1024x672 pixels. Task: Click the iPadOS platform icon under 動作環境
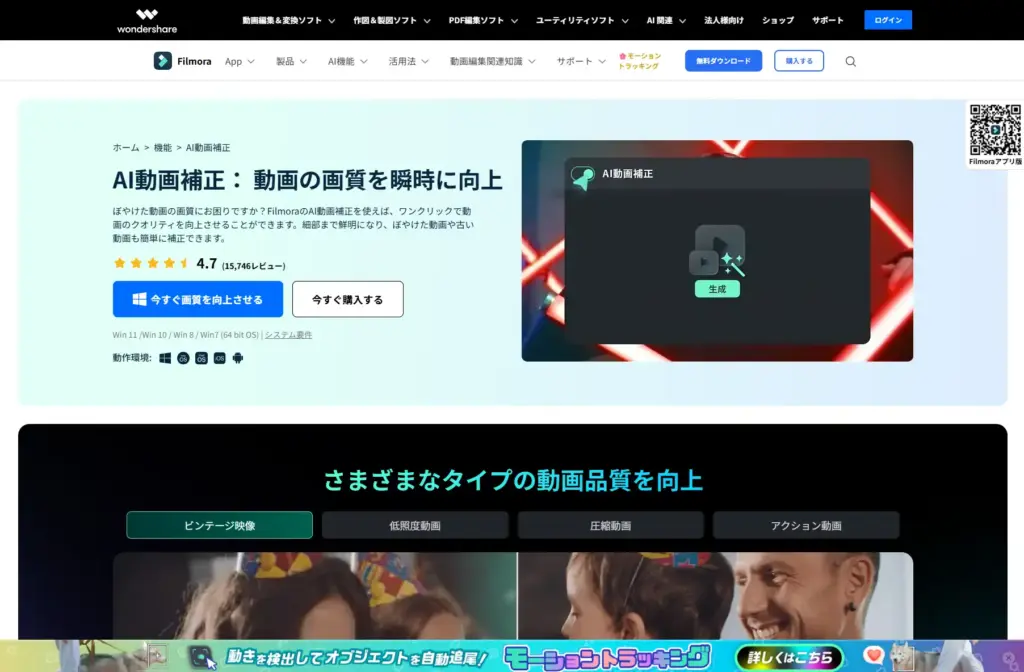tap(201, 358)
